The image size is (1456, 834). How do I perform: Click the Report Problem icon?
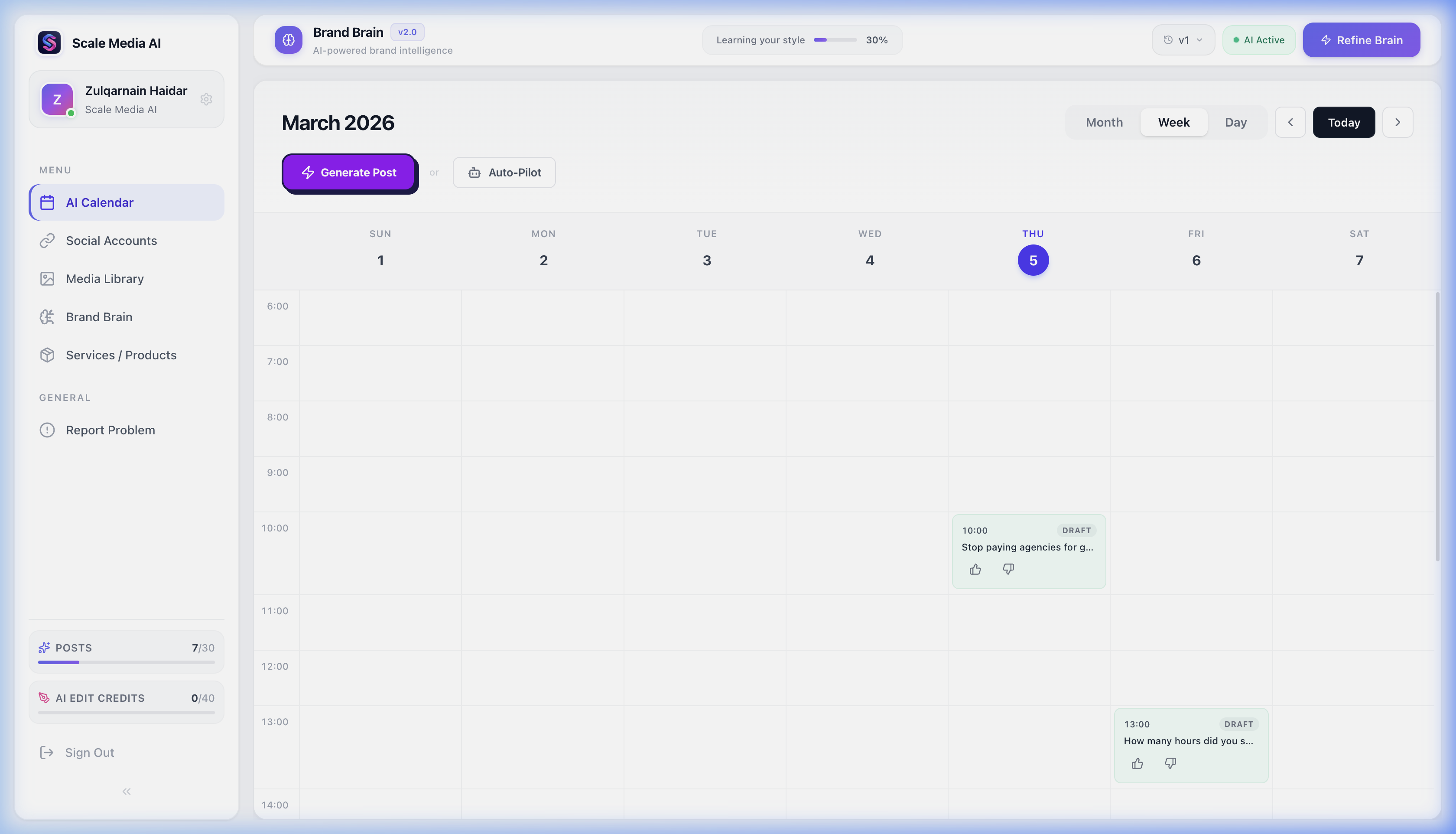point(48,430)
